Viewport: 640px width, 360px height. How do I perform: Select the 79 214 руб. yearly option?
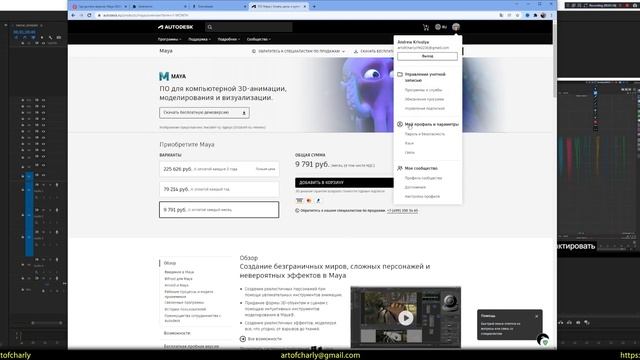pyautogui.click(x=219, y=189)
